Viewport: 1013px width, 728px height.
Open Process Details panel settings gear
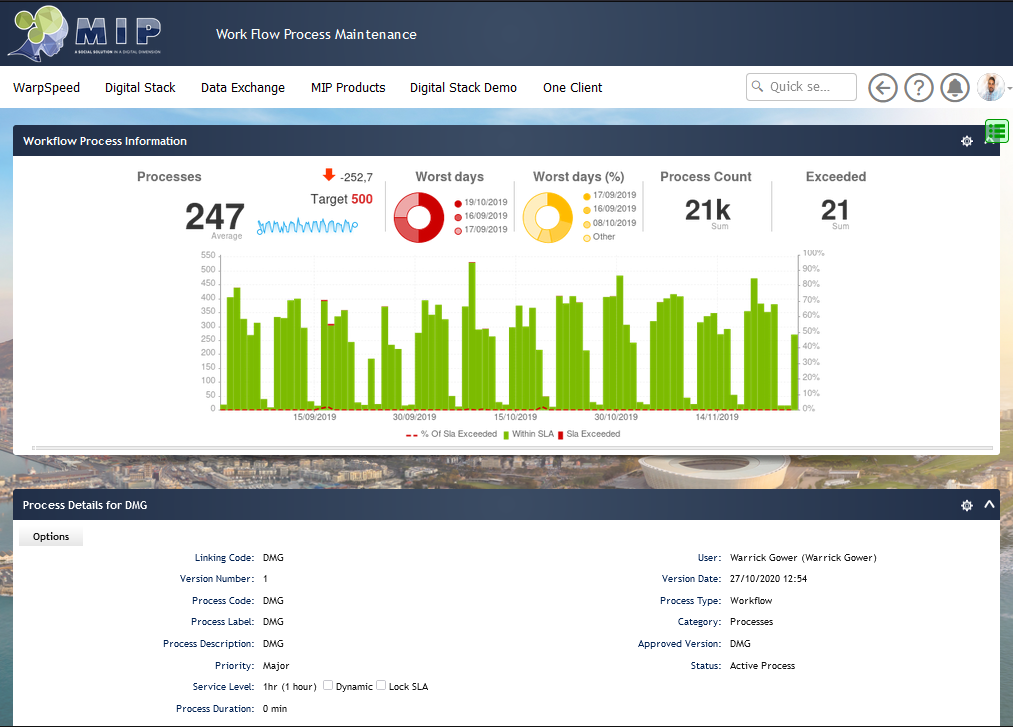pyautogui.click(x=966, y=506)
